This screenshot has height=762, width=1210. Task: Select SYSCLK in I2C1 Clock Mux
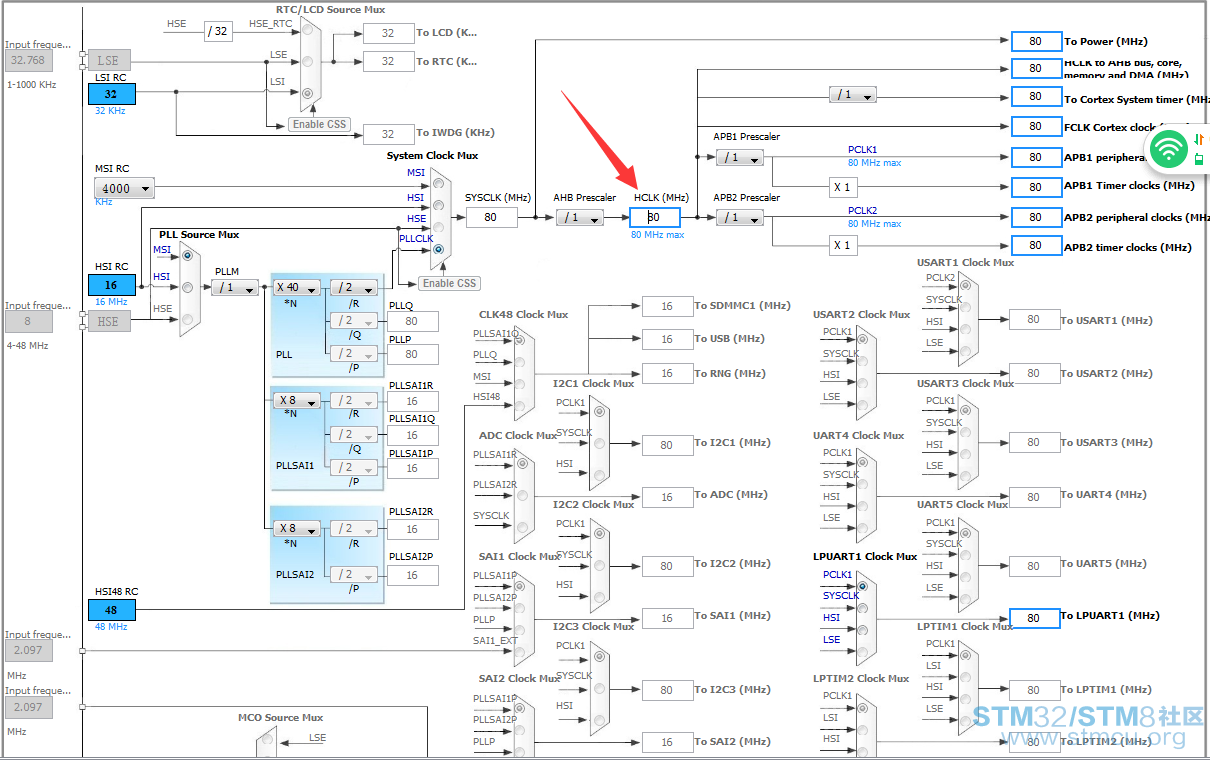click(x=598, y=442)
